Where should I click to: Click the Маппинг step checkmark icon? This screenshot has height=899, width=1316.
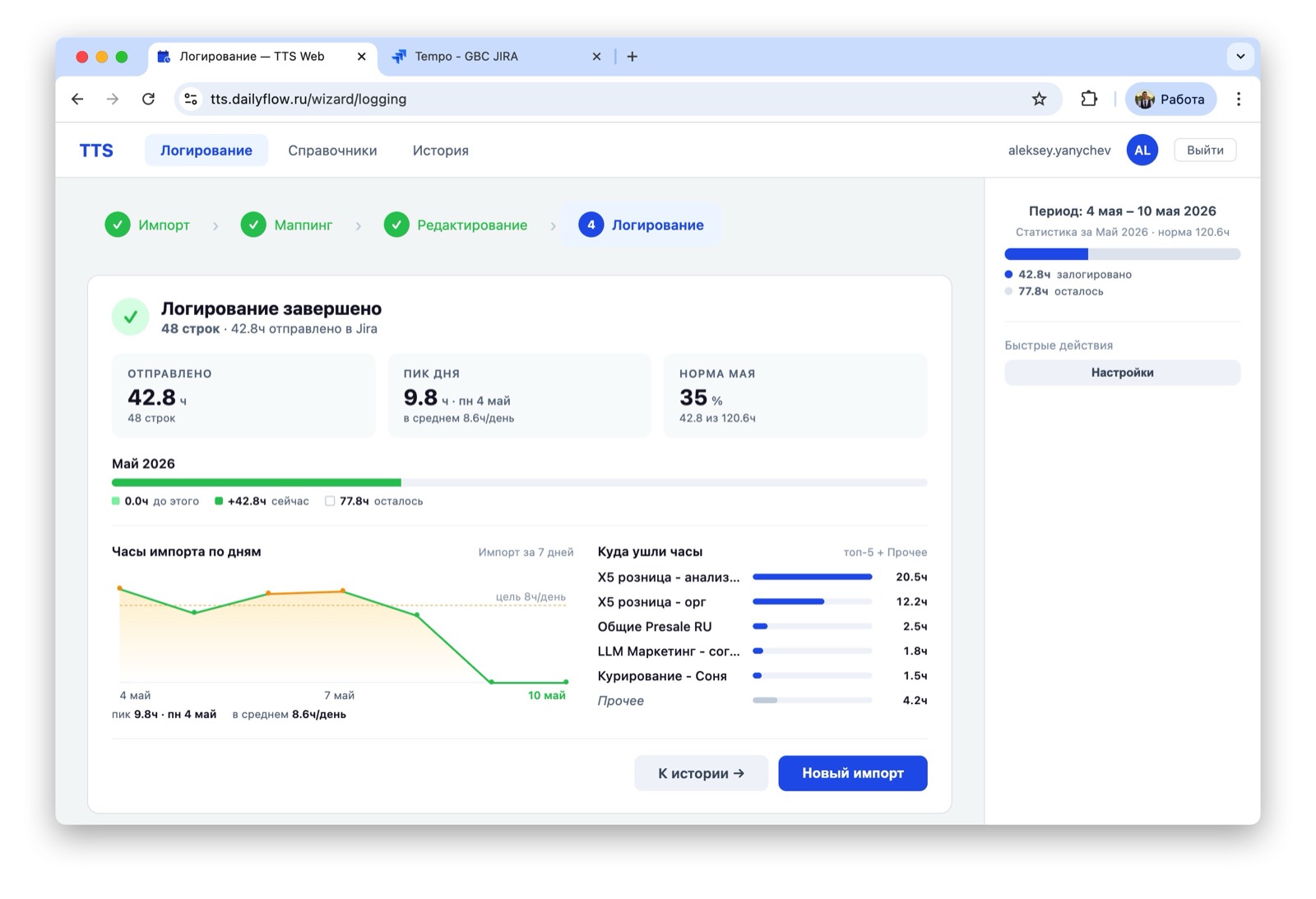pos(253,225)
